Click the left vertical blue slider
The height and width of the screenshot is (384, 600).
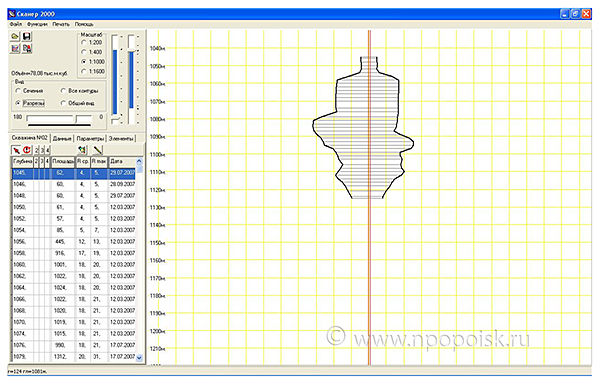coord(115,80)
